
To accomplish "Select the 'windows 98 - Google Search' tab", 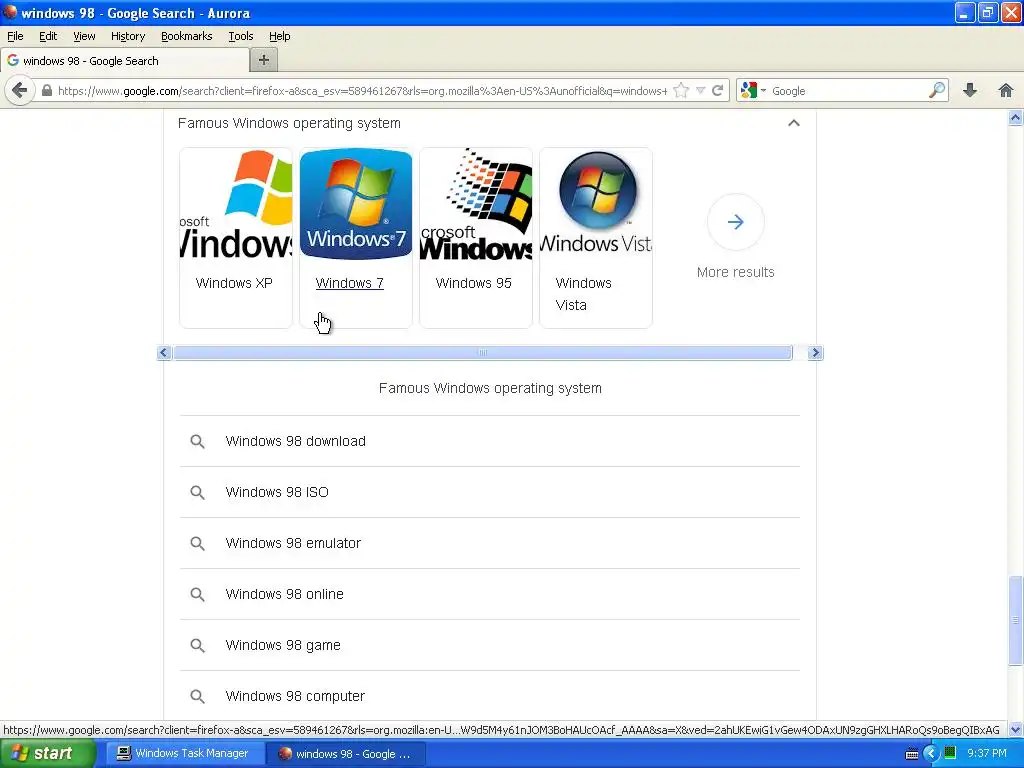I will (x=125, y=61).
